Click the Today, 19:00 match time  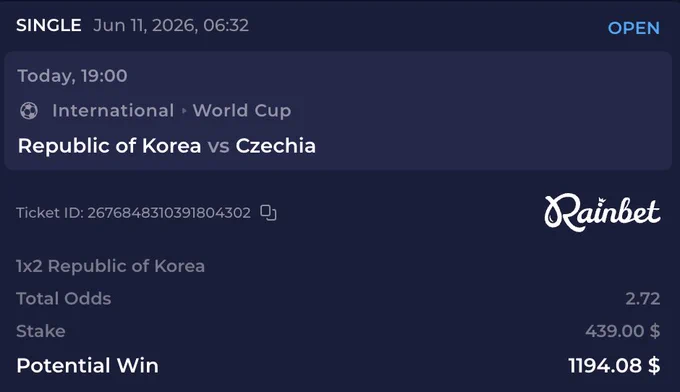pyautogui.click(x=72, y=76)
